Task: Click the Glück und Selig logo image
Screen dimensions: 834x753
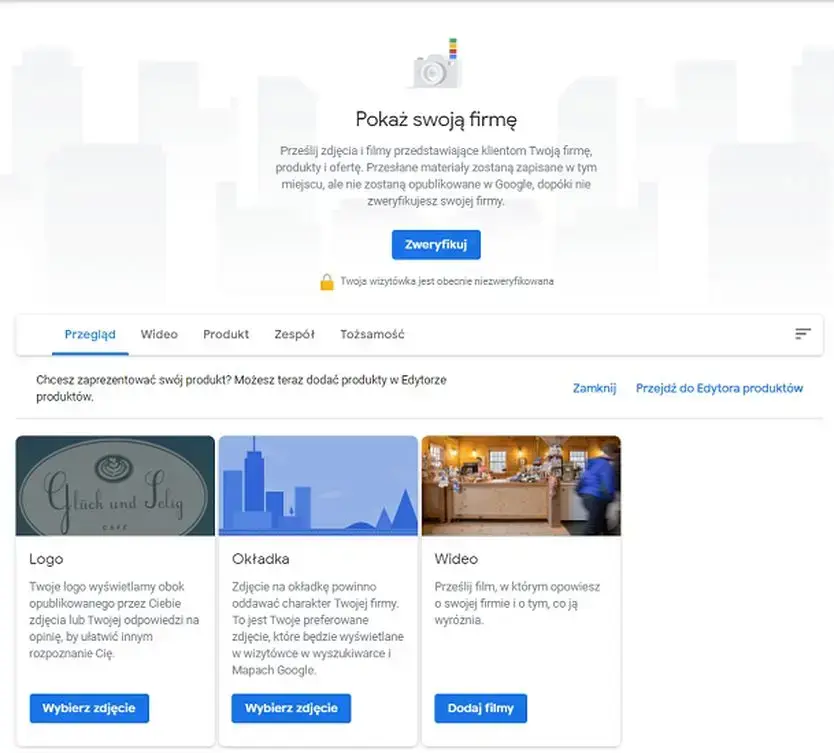Action: point(115,486)
